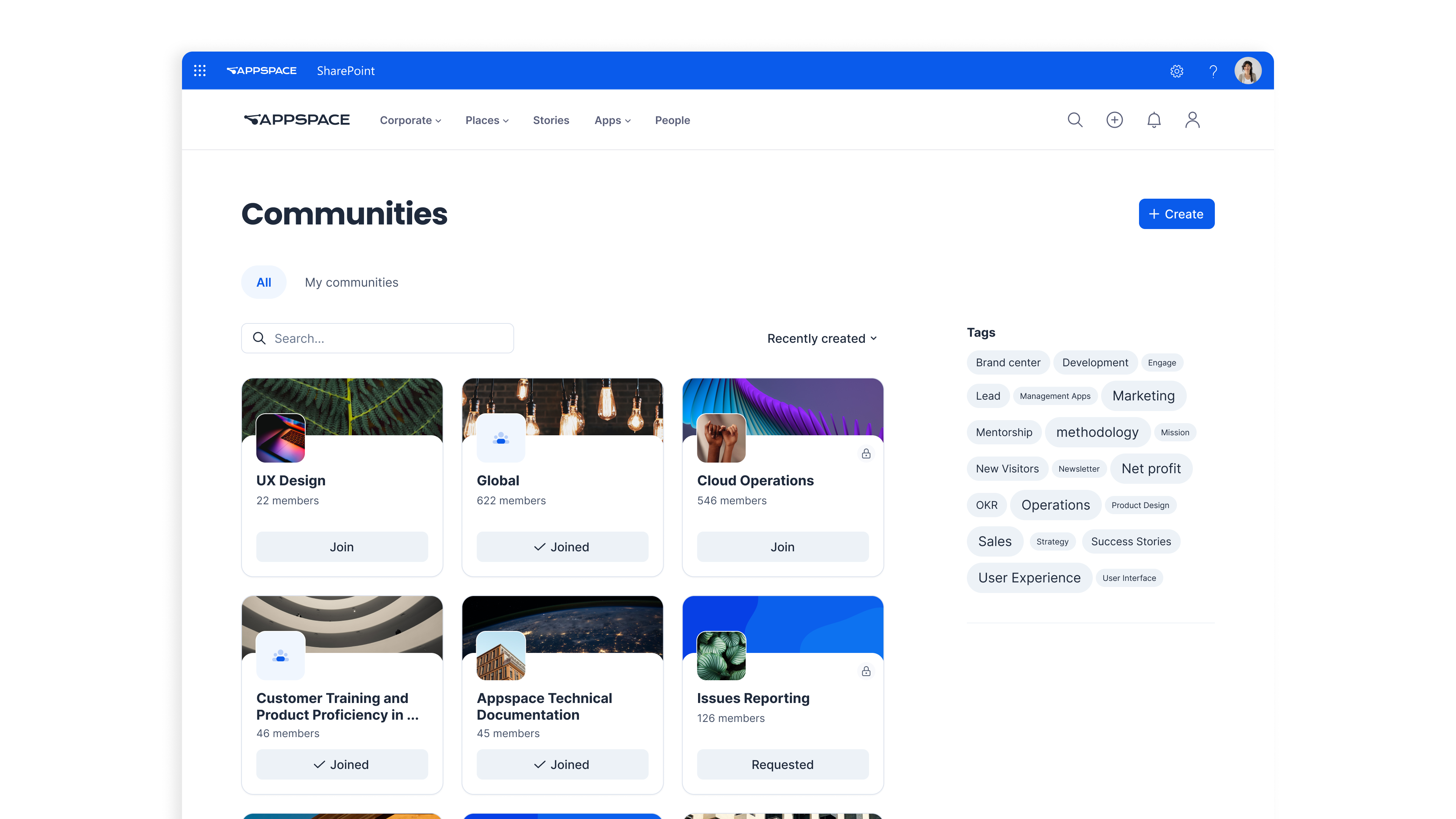Filter by Sales tag
Viewport: 1456px width, 819px height.
pyautogui.click(x=995, y=541)
